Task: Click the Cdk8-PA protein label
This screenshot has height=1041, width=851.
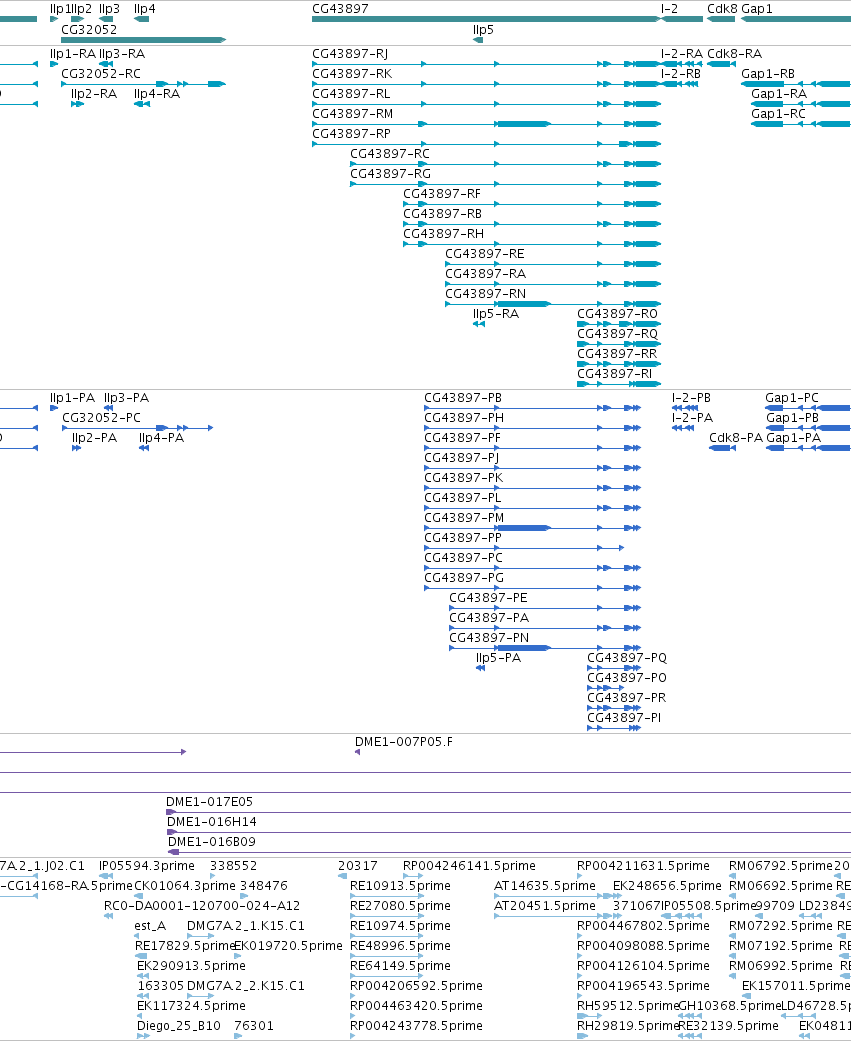Action: point(736,438)
